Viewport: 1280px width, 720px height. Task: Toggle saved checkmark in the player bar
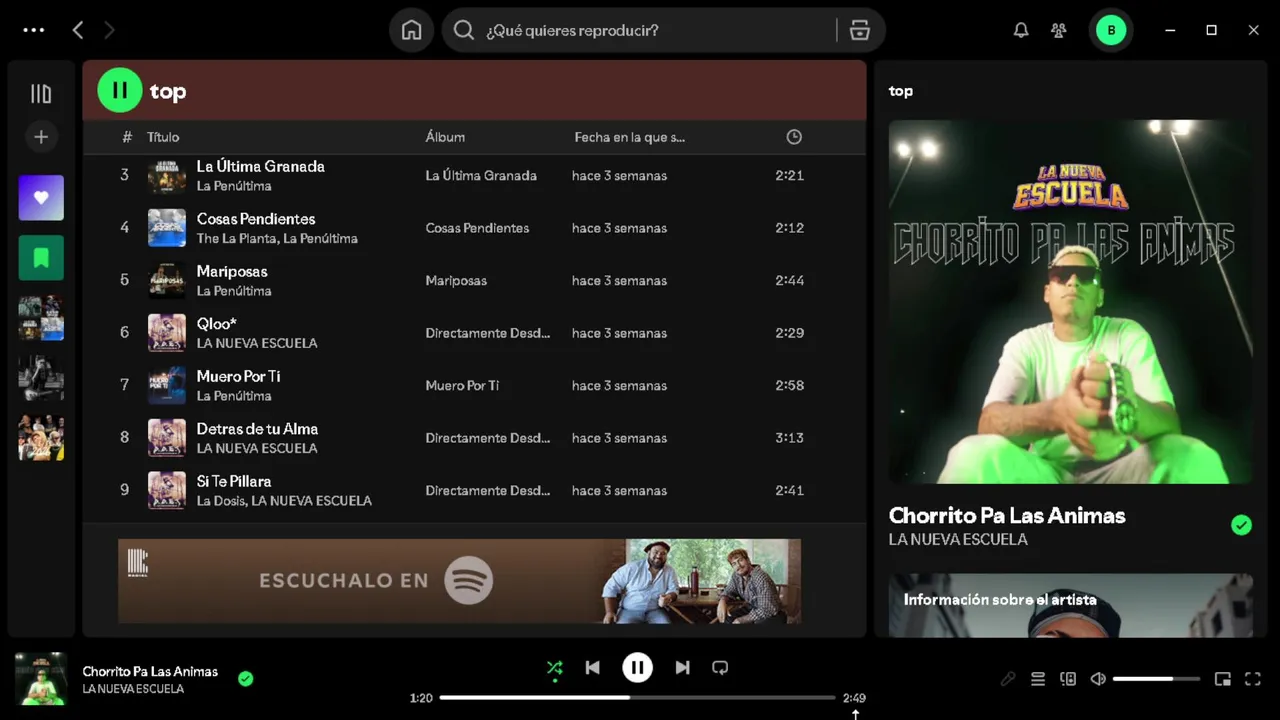pyautogui.click(x=246, y=679)
